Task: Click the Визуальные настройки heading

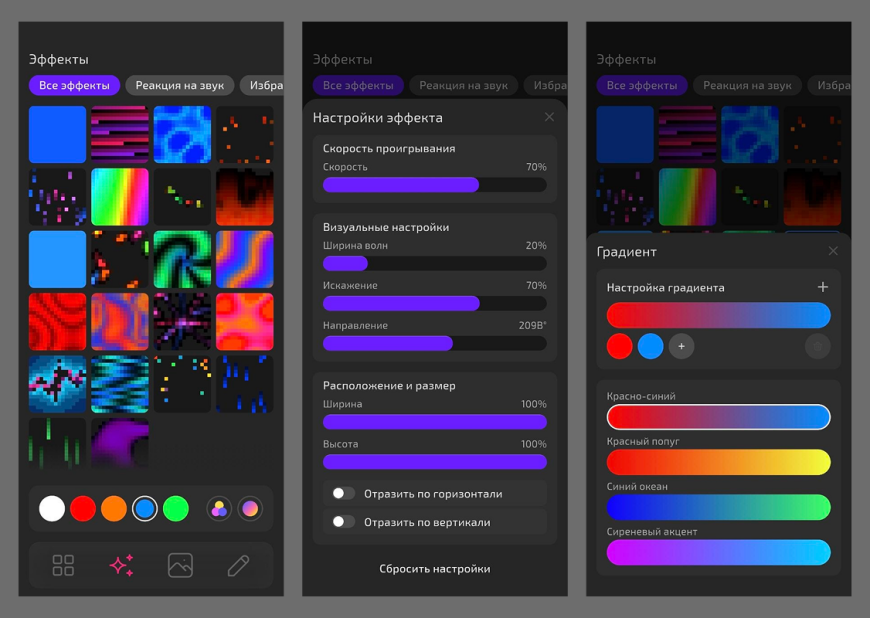Action: pyautogui.click(x=386, y=227)
